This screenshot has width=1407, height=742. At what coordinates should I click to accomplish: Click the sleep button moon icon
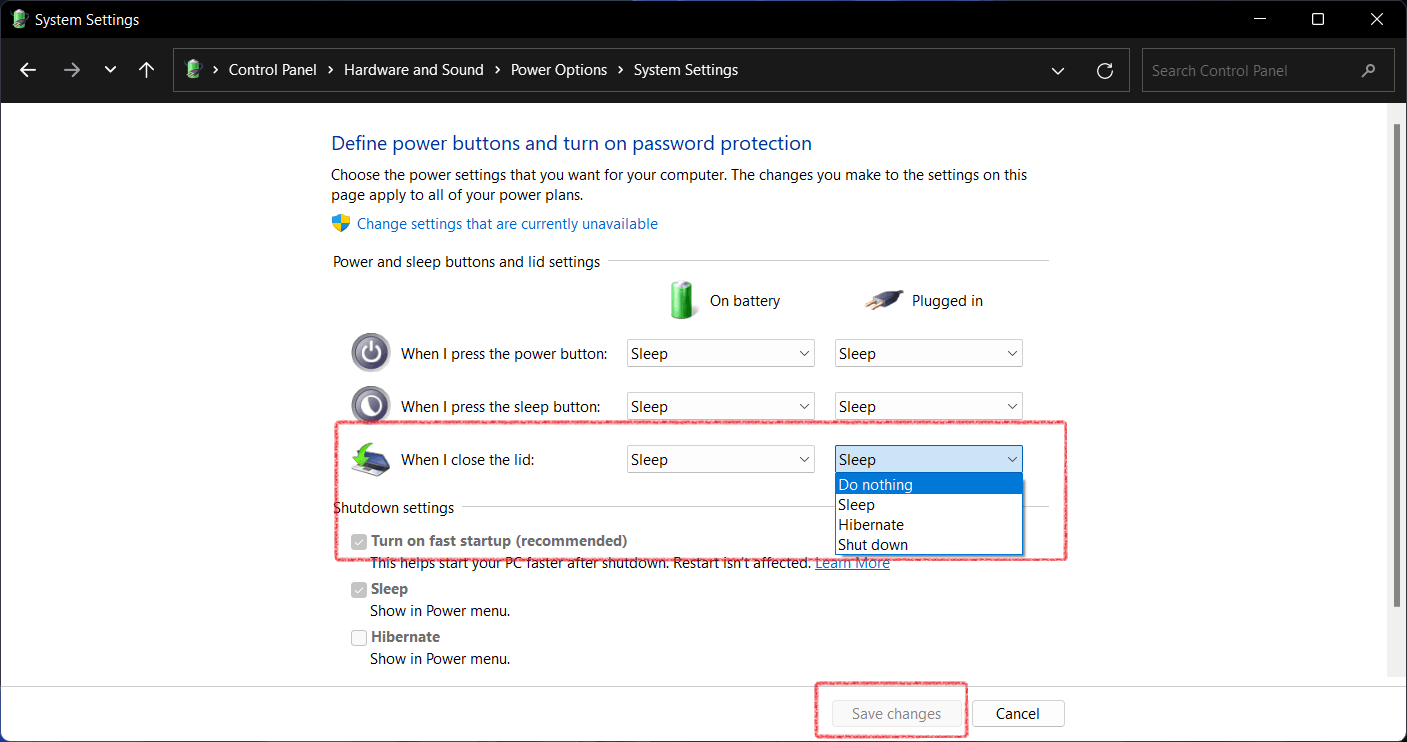(370, 405)
